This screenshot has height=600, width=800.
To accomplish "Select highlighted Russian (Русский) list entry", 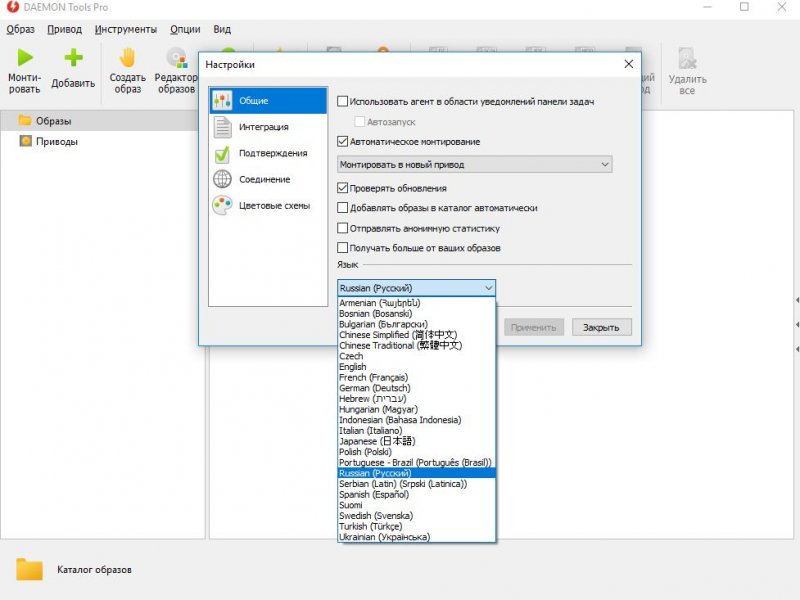I will (x=416, y=473).
